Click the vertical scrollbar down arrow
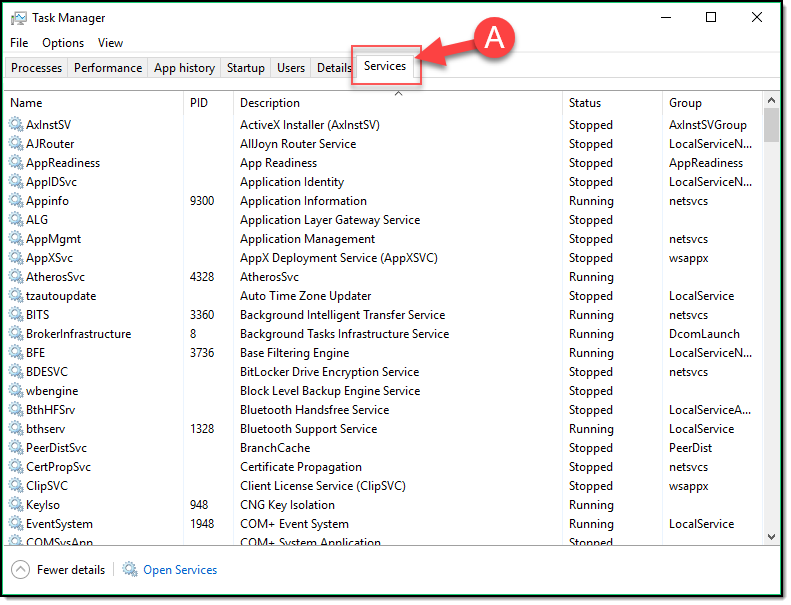Viewport: 791px width, 605px height. click(x=771, y=537)
